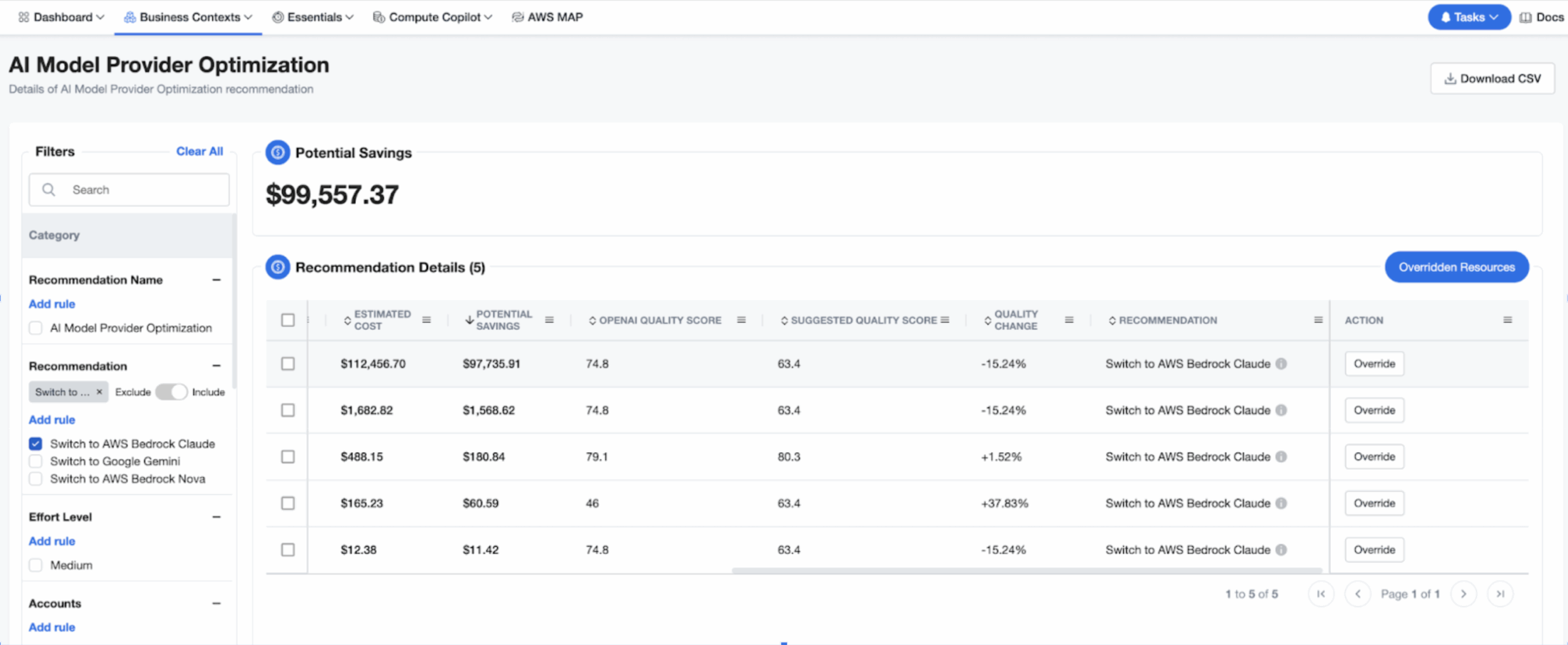
Task: Open the Suggested Quality Score column menu
Action: 945,320
